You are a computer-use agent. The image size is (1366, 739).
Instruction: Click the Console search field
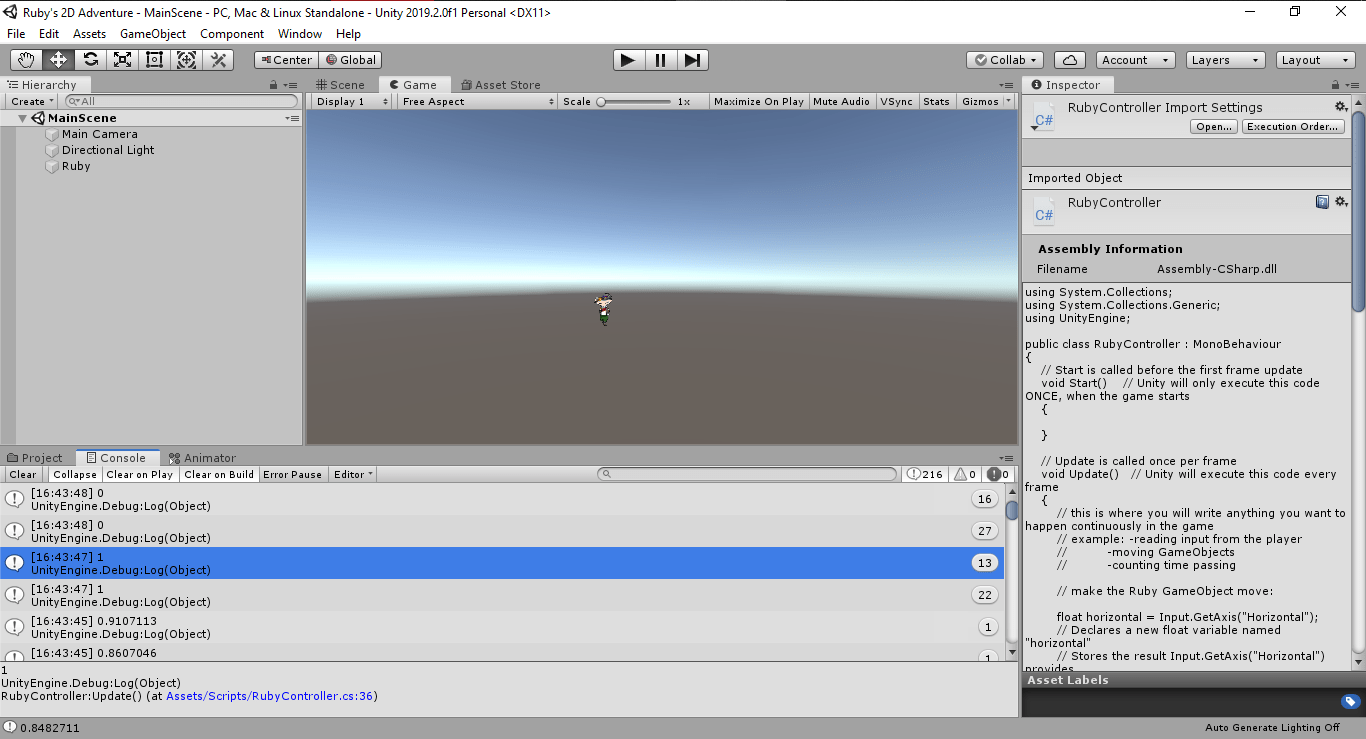(747, 474)
